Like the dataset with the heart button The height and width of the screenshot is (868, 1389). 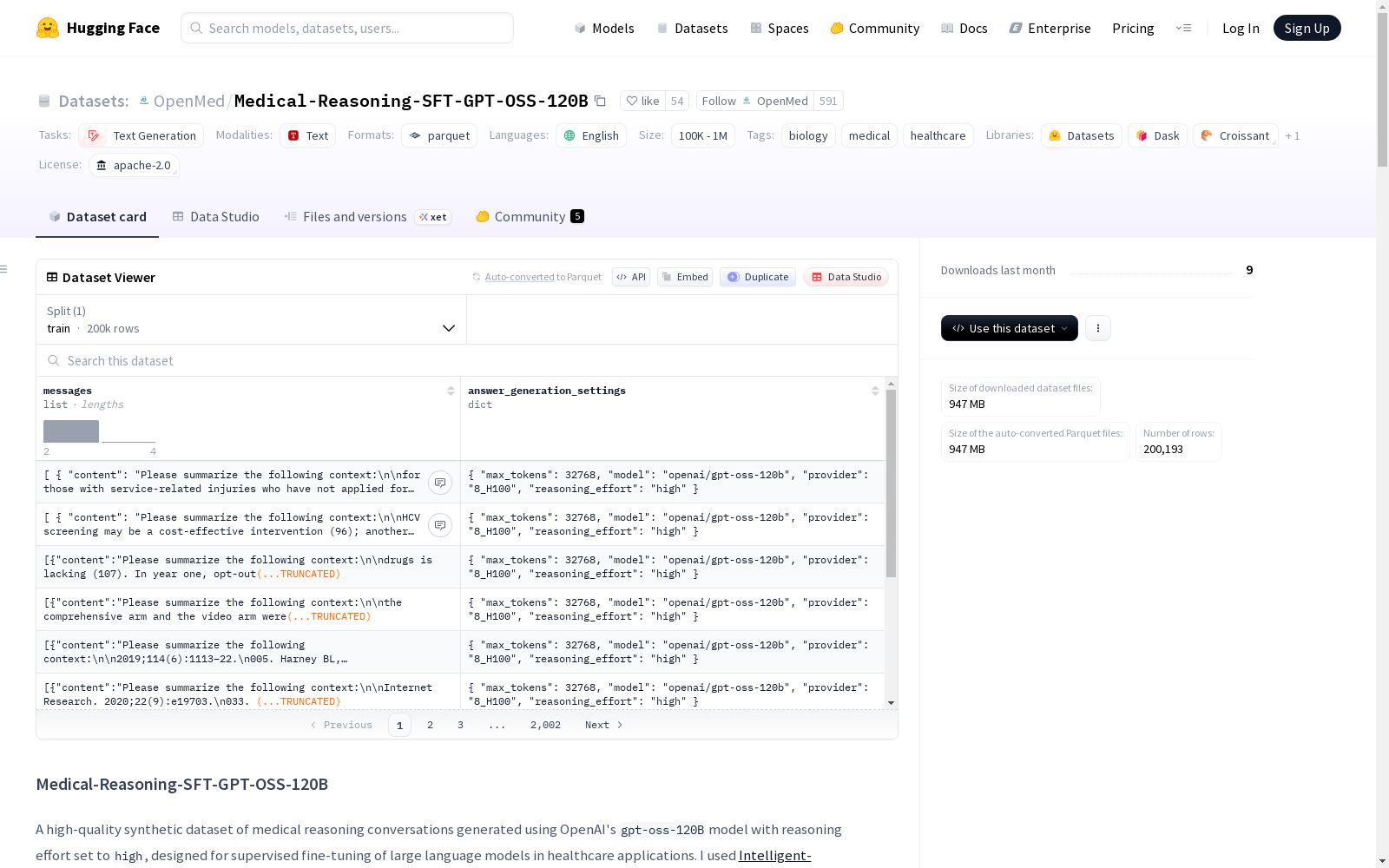643,101
